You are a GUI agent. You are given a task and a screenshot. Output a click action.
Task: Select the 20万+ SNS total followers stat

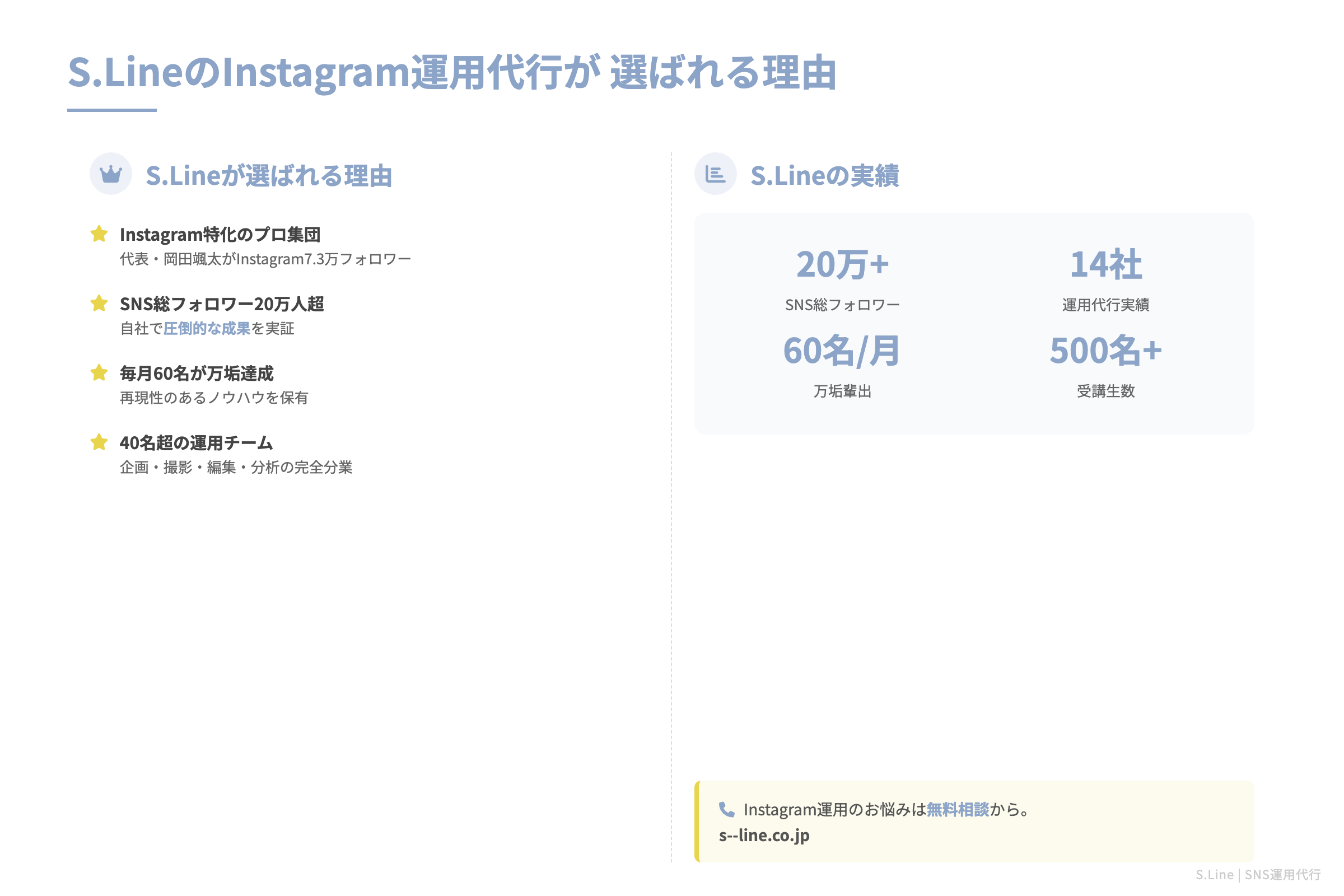842,264
